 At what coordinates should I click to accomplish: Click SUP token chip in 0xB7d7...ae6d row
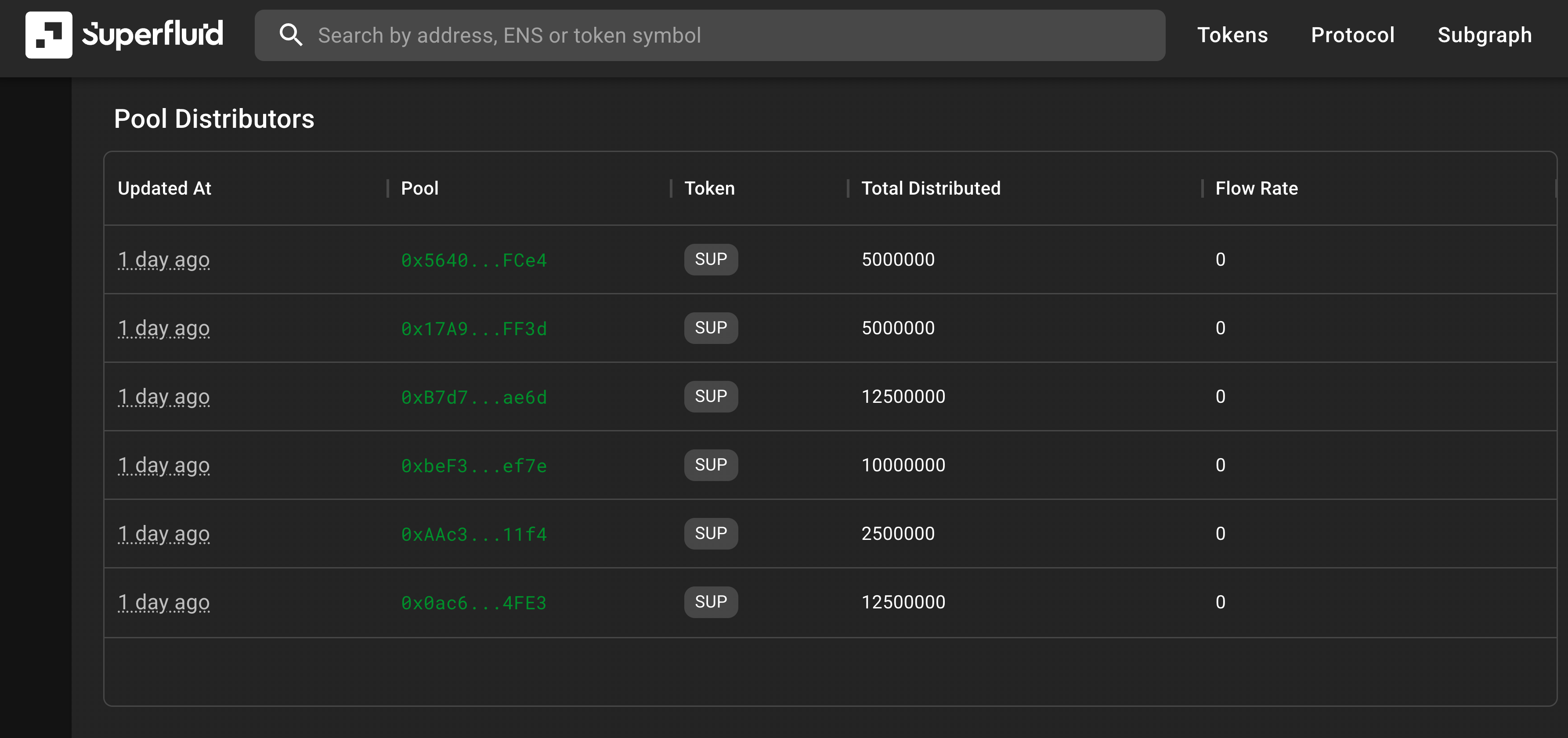coord(710,396)
